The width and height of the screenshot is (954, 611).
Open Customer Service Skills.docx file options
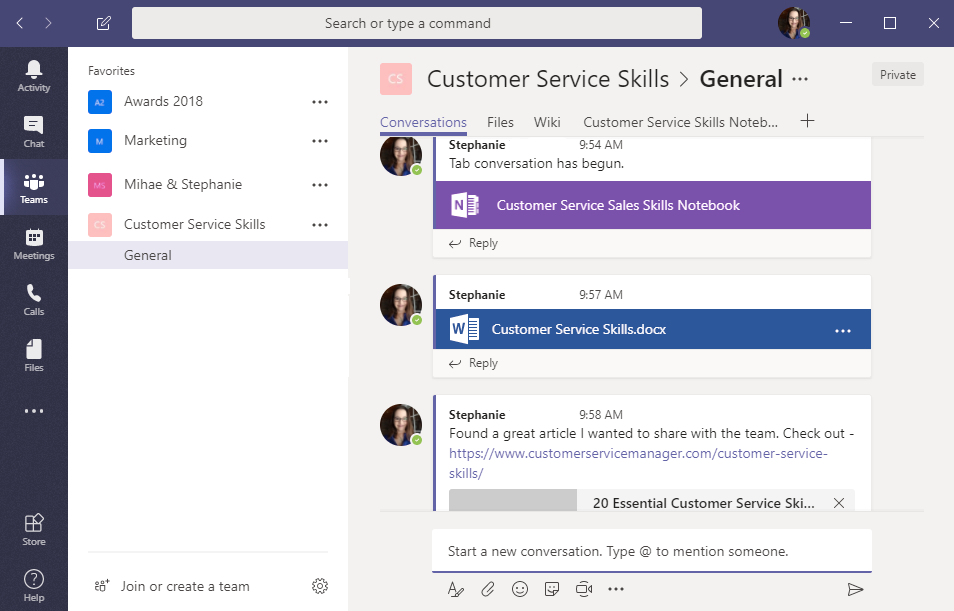[x=843, y=330]
